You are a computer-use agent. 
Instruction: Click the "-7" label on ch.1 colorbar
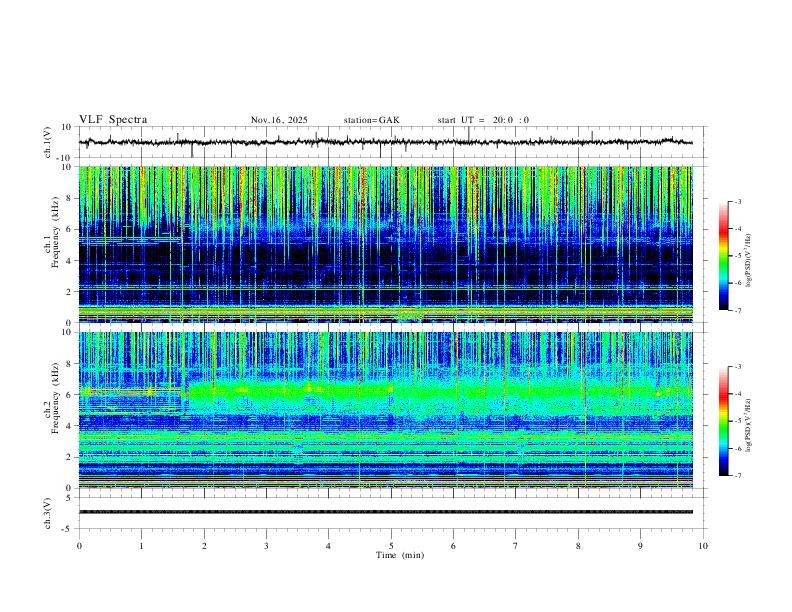tap(737, 310)
